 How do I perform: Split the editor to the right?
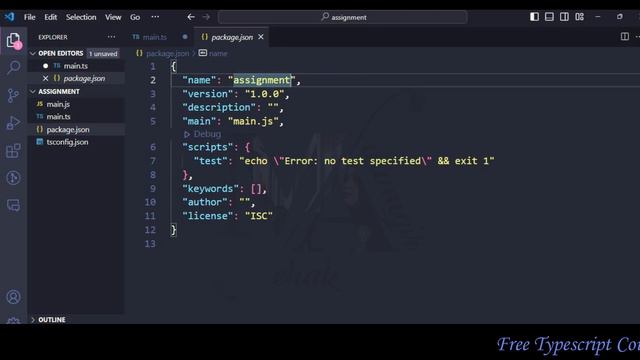[x=625, y=37]
